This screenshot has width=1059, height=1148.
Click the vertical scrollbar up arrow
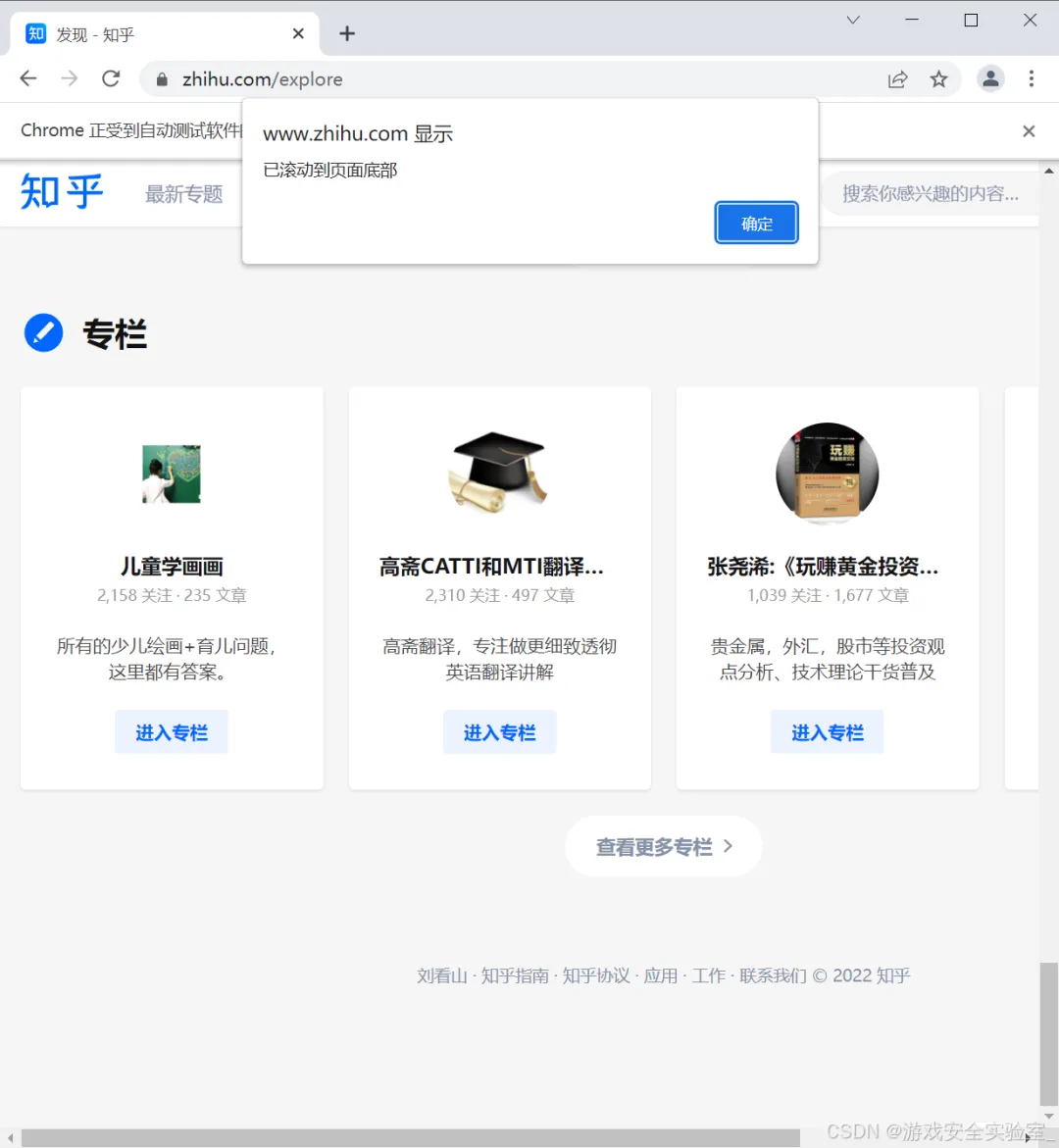(1049, 171)
